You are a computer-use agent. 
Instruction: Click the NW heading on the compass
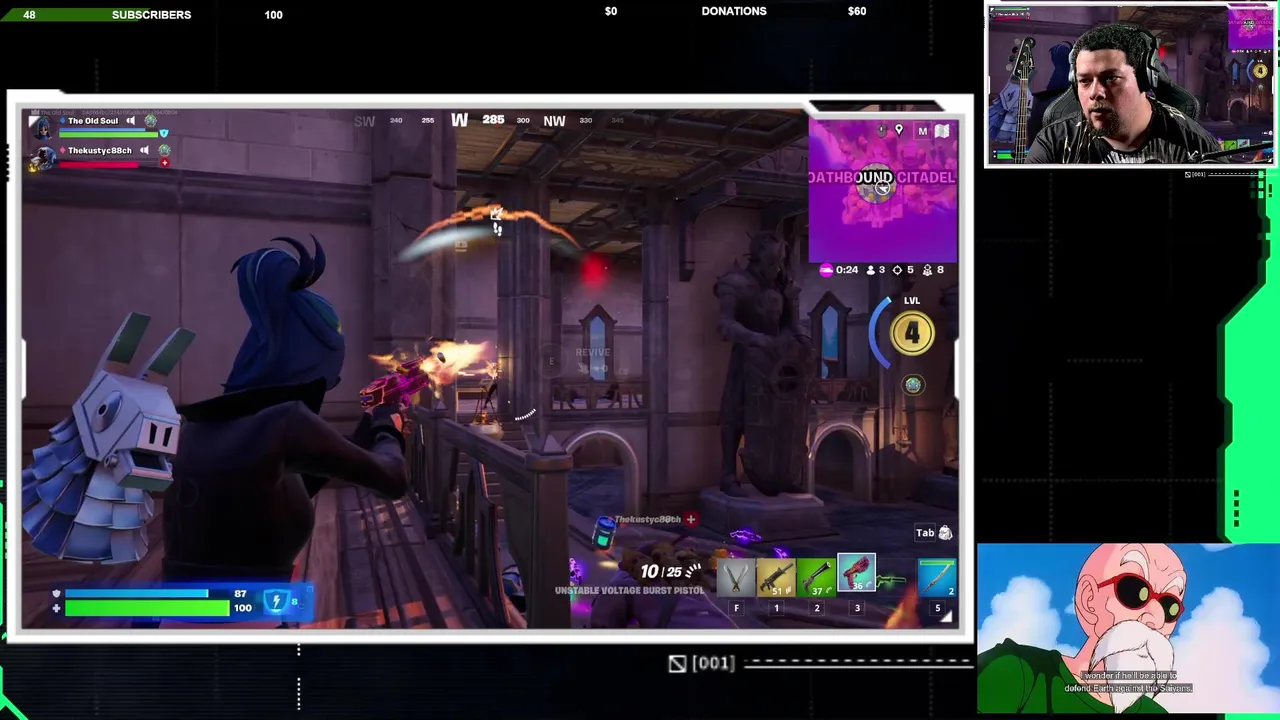554,121
